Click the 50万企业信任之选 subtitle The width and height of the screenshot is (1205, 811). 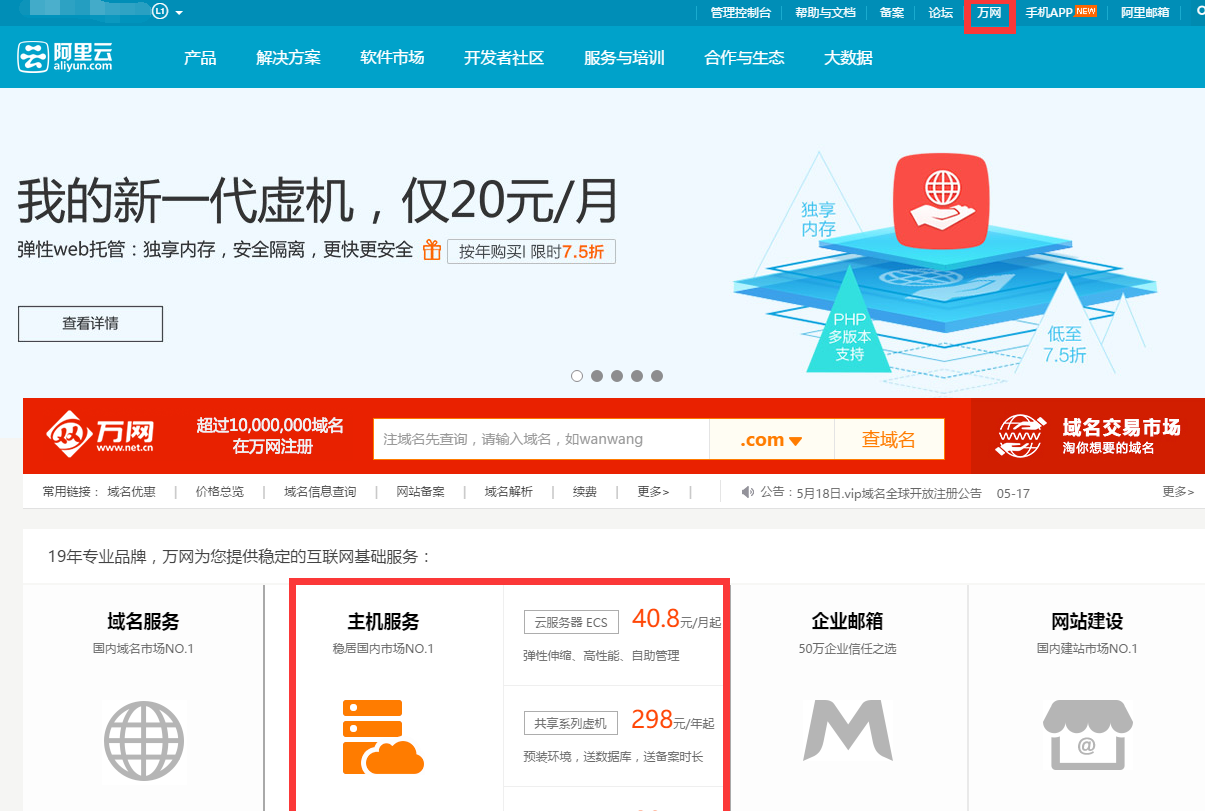(847, 649)
